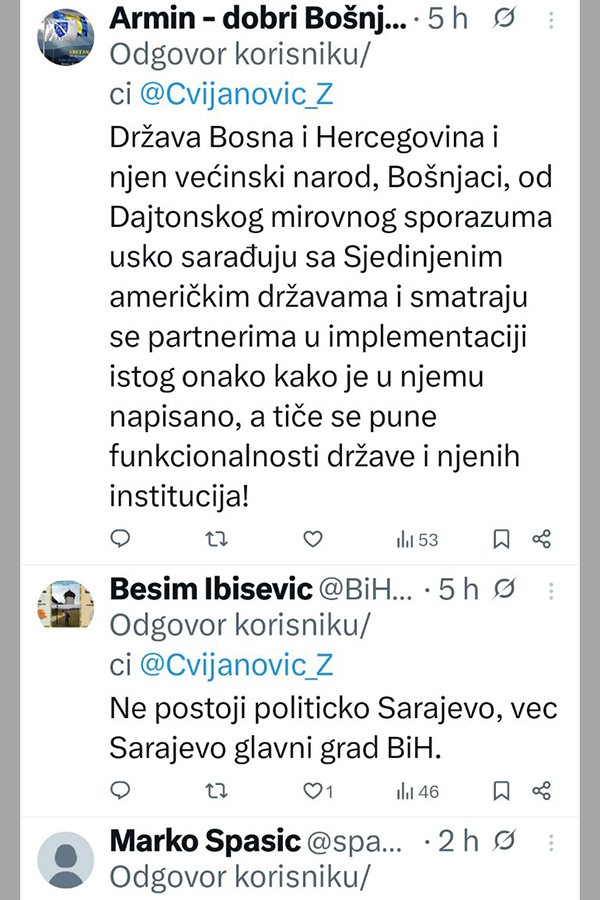This screenshot has height=900, width=600.
Task: Retweet Besim Ibisevic's post
Action: pos(215,791)
